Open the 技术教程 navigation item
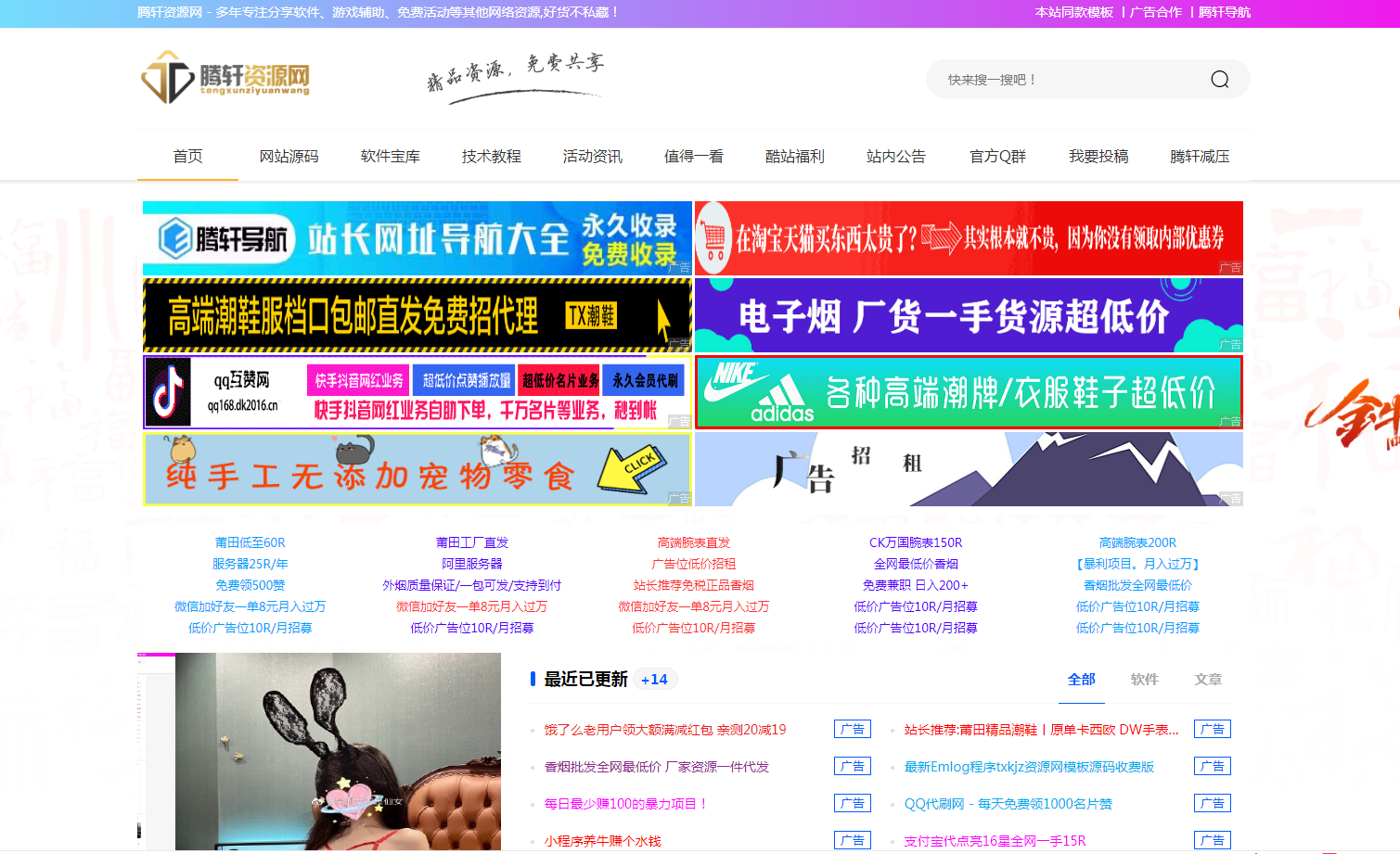The image size is (1400, 854). pyautogui.click(x=491, y=157)
